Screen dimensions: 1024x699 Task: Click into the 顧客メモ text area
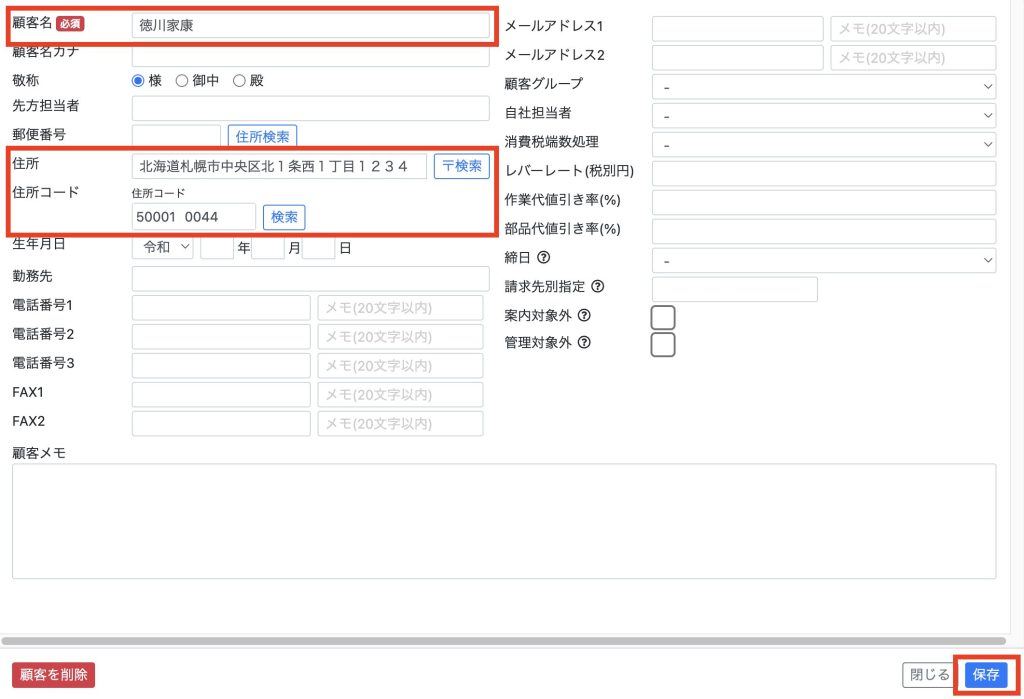click(x=503, y=520)
